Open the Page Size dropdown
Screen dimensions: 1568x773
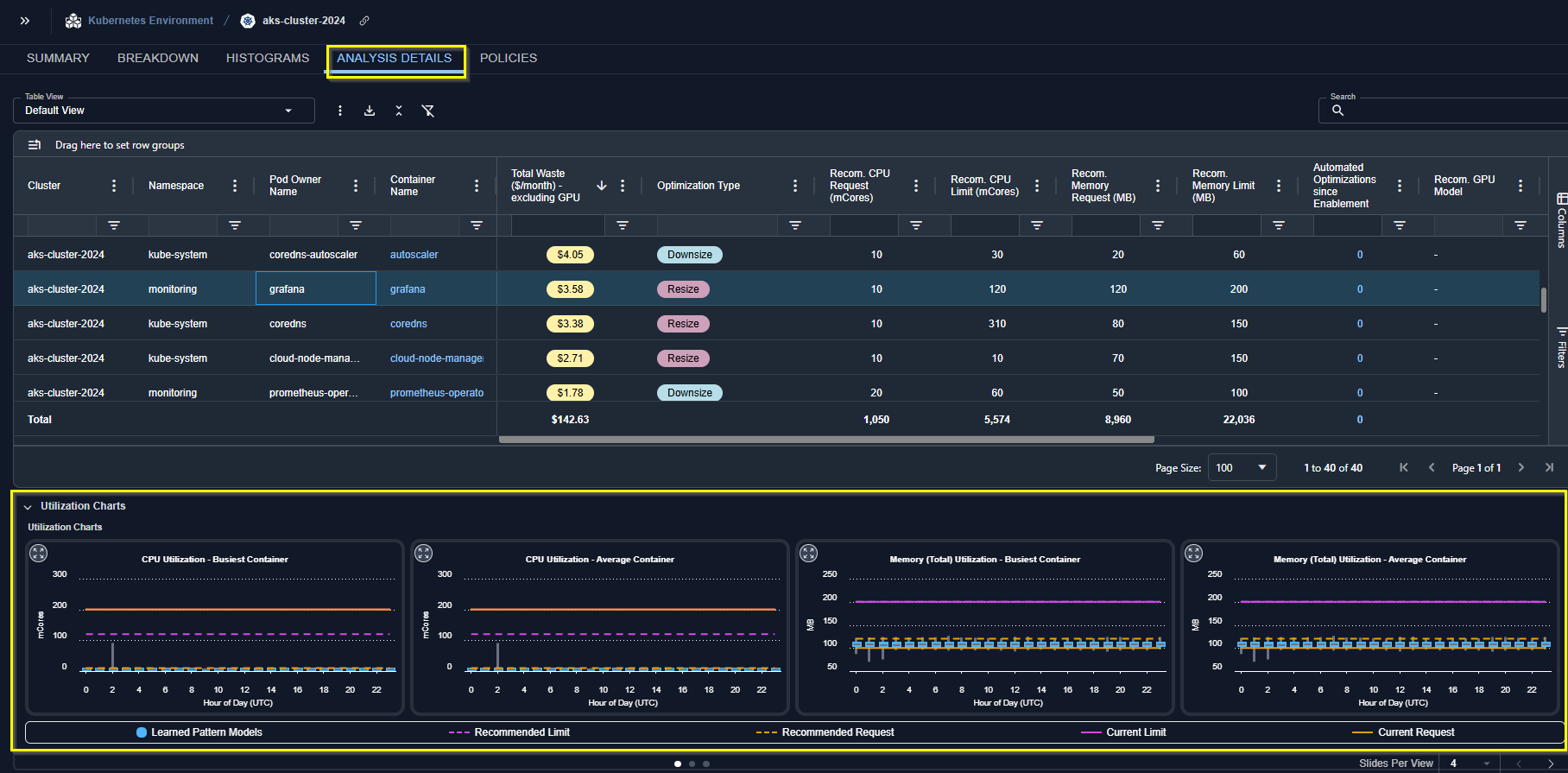1241,468
